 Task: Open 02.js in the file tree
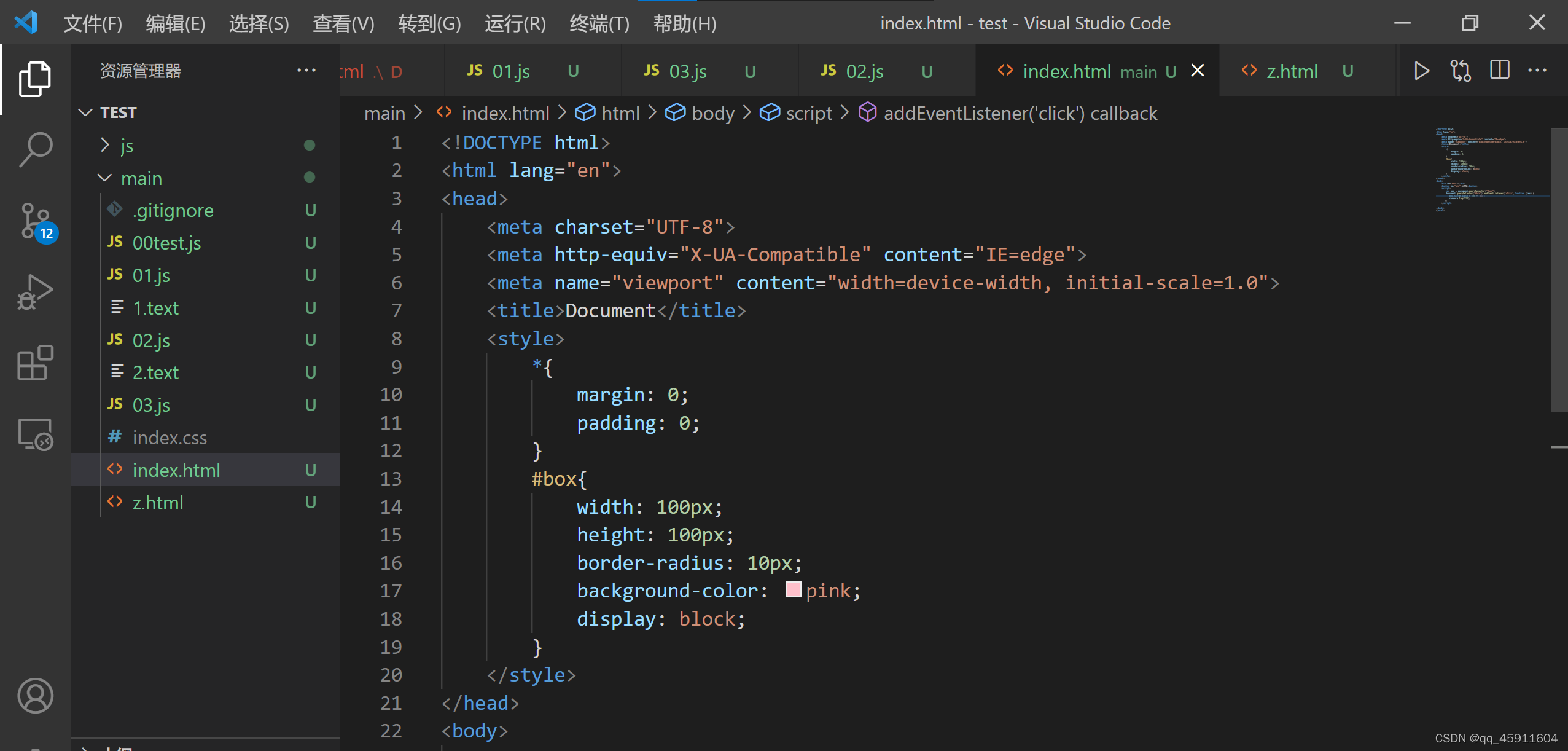[205, 340]
